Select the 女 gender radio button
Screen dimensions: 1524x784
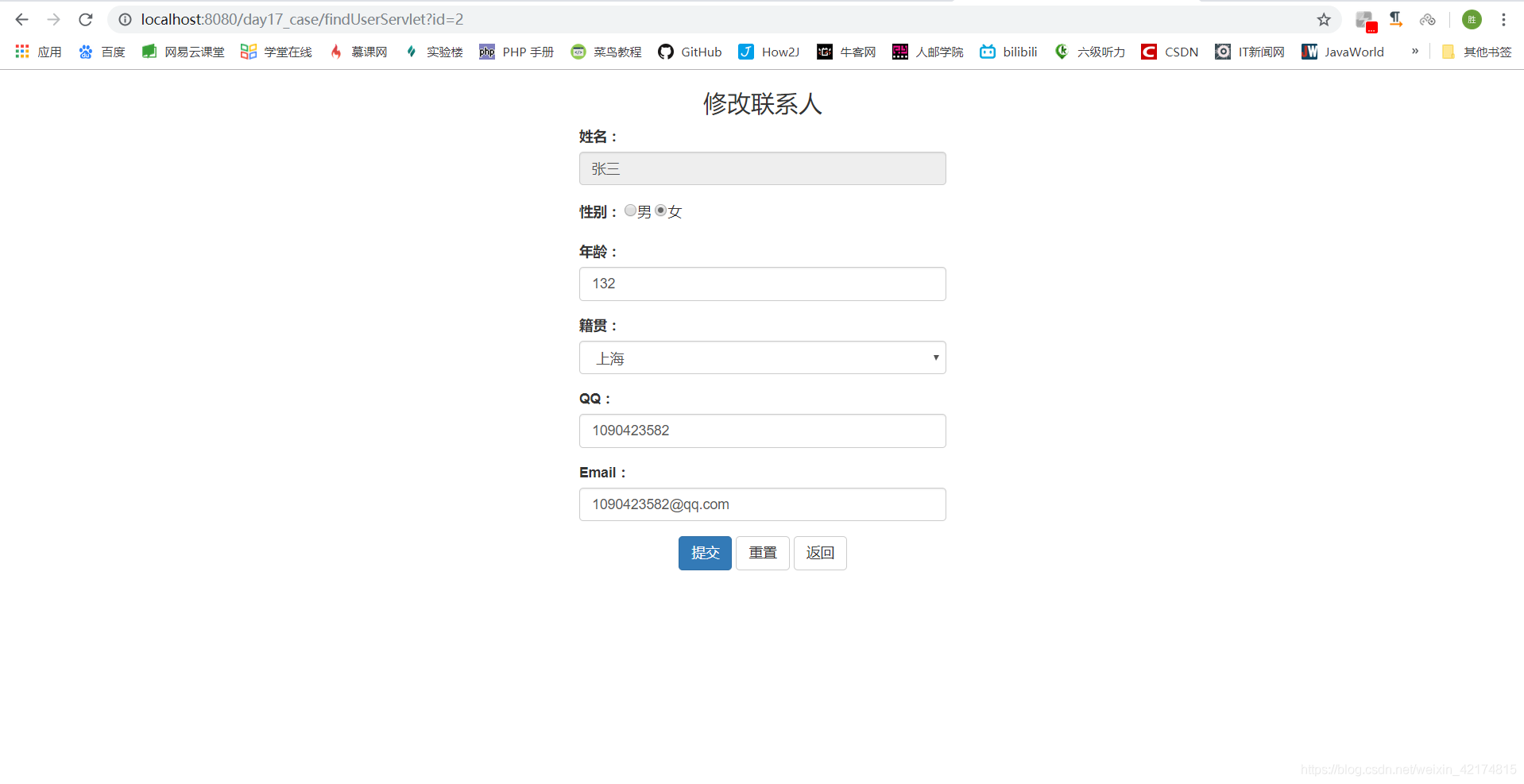coord(660,210)
